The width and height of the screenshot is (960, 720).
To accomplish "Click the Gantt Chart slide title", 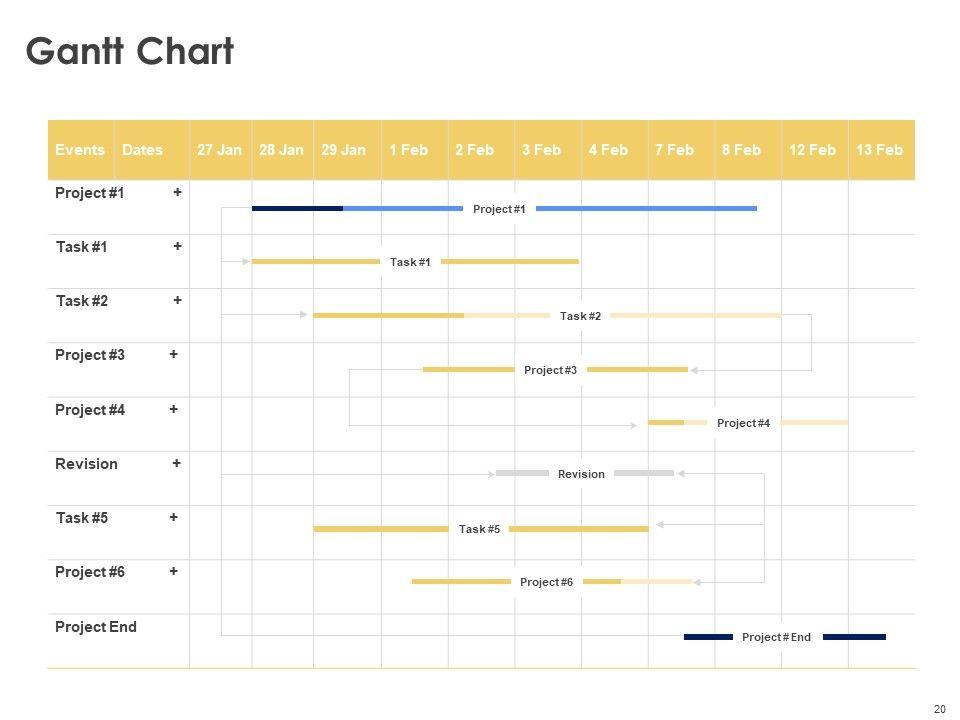I will pyautogui.click(x=130, y=52).
